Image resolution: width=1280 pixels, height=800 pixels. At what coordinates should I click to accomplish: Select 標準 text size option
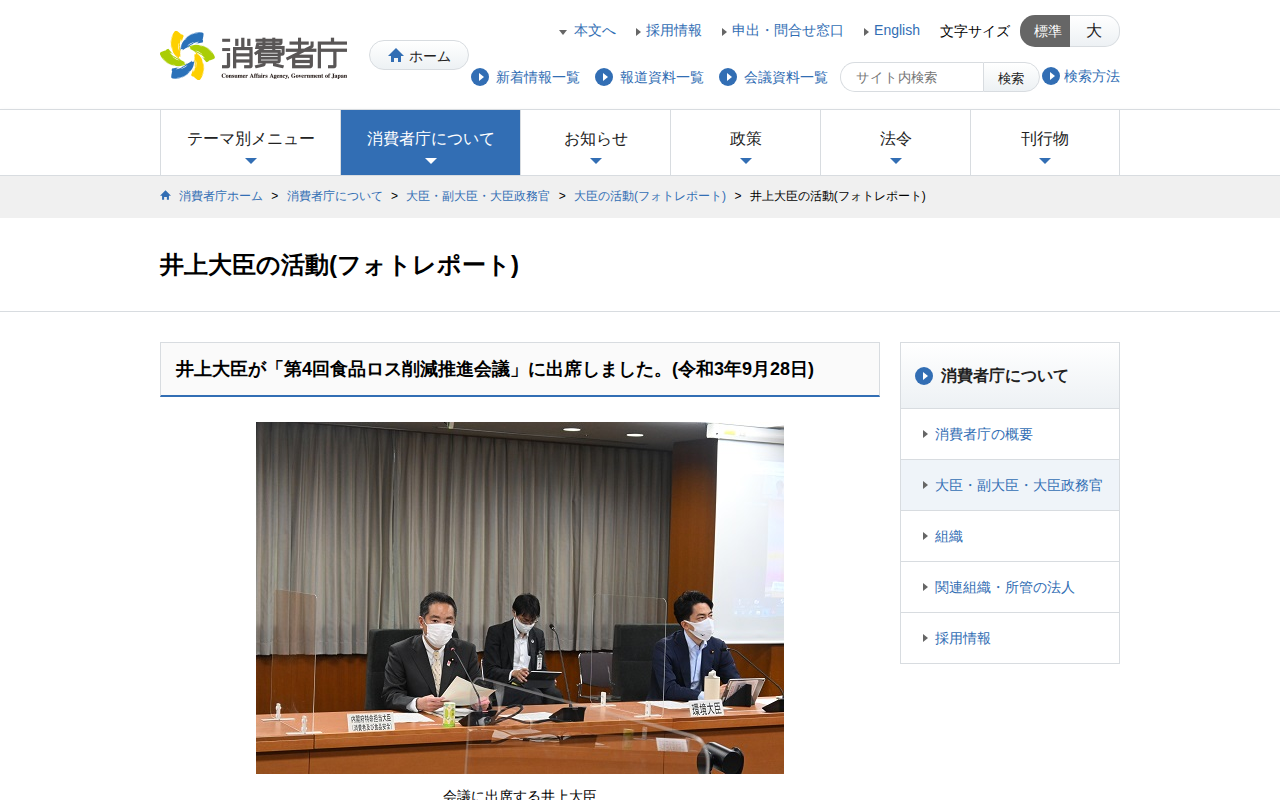(x=1046, y=31)
